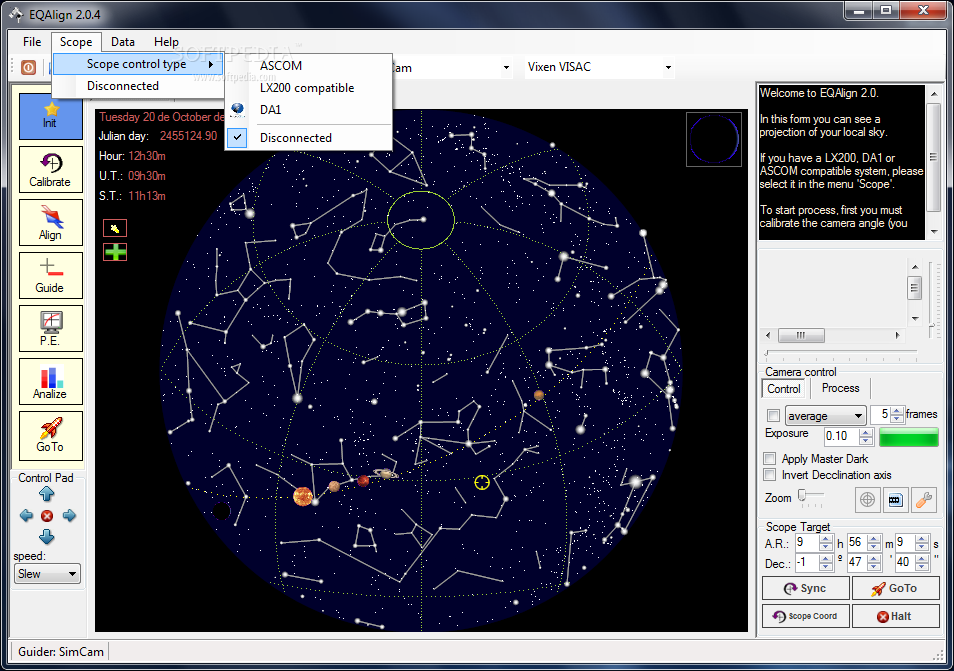
Task: Click the Scope Coord button
Action: [x=806, y=616]
